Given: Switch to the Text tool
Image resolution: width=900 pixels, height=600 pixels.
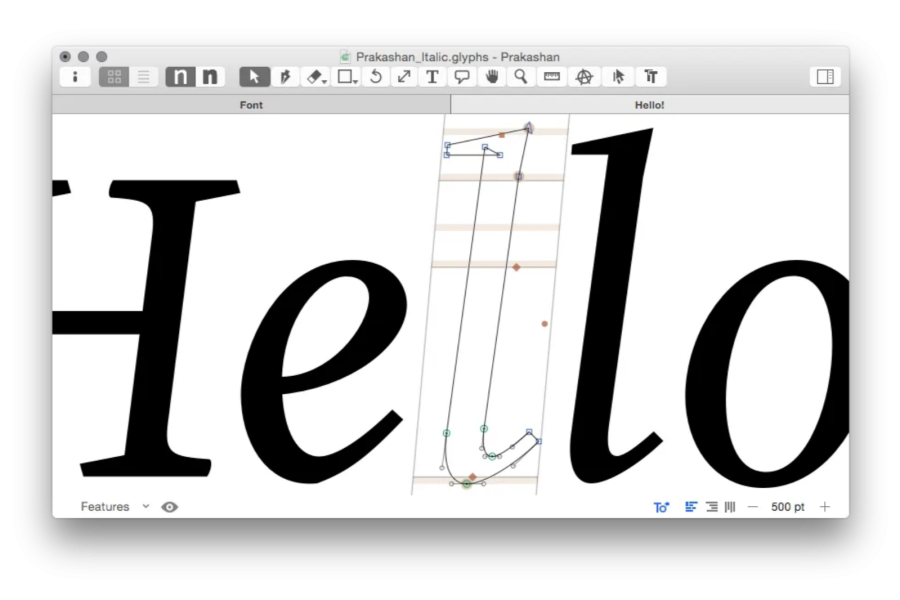Looking at the screenshot, I should (x=432, y=77).
